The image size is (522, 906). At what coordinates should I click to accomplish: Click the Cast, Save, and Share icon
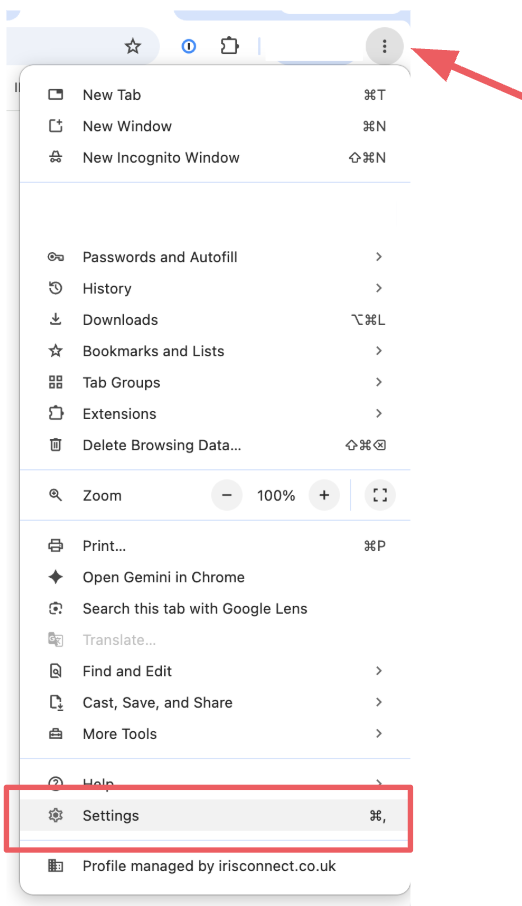click(55, 702)
